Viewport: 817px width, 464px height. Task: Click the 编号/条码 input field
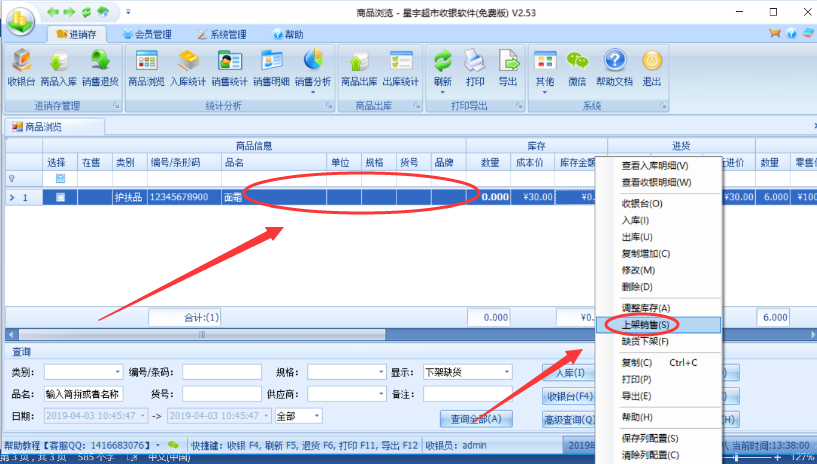(x=221, y=372)
